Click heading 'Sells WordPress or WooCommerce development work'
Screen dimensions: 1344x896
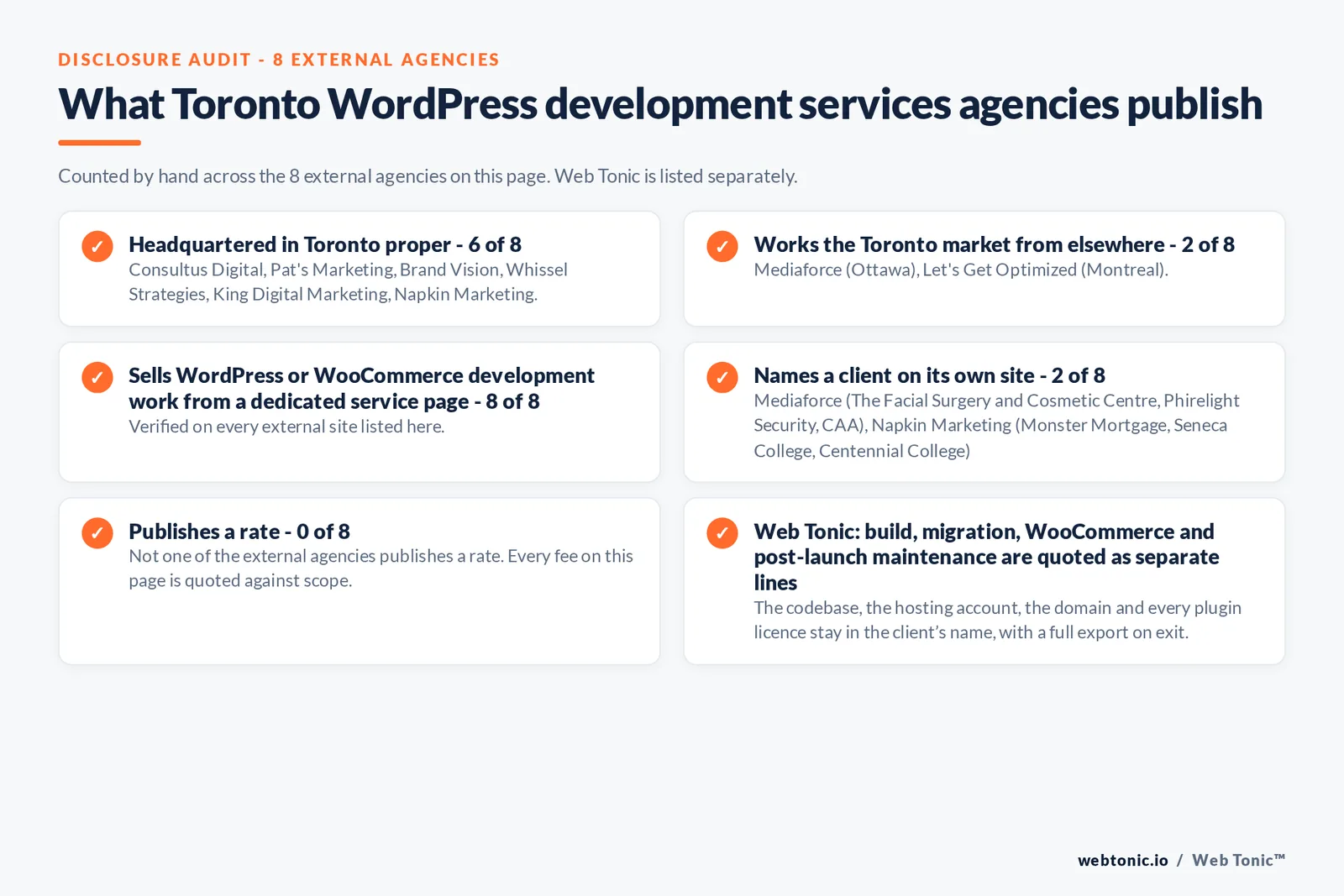(x=361, y=388)
